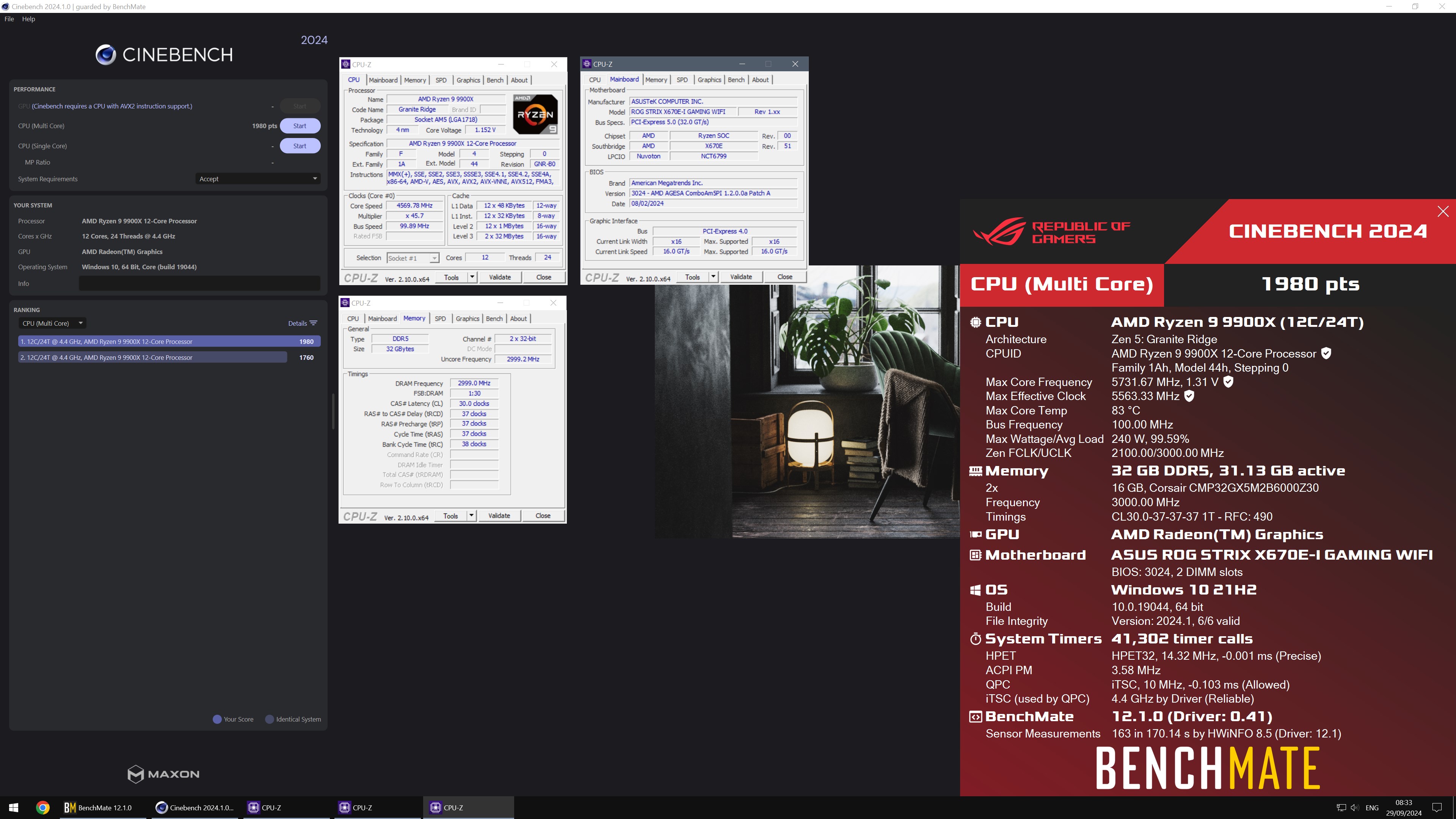Open the Socket #1 selection dropdown
Screen dimensions: 1456x819
[412, 258]
